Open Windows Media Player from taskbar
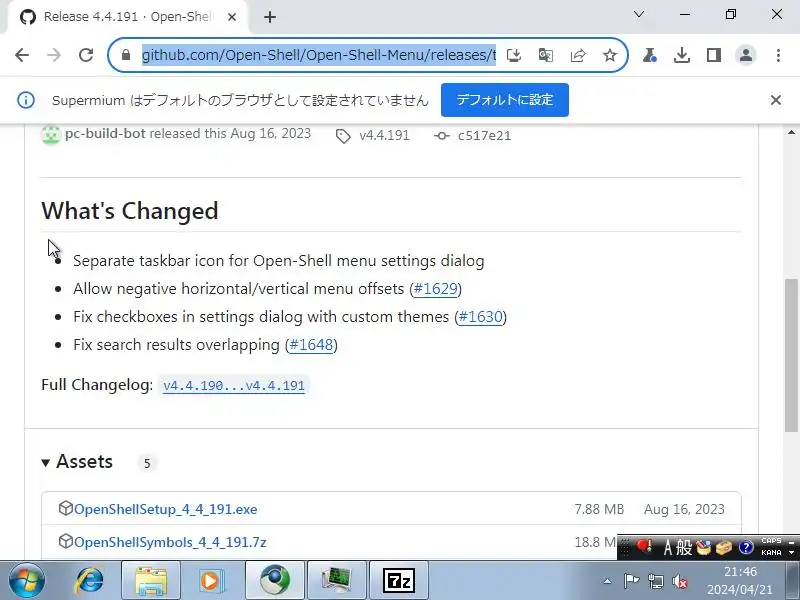The width and height of the screenshot is (800, 600). (x=211, y=581)
